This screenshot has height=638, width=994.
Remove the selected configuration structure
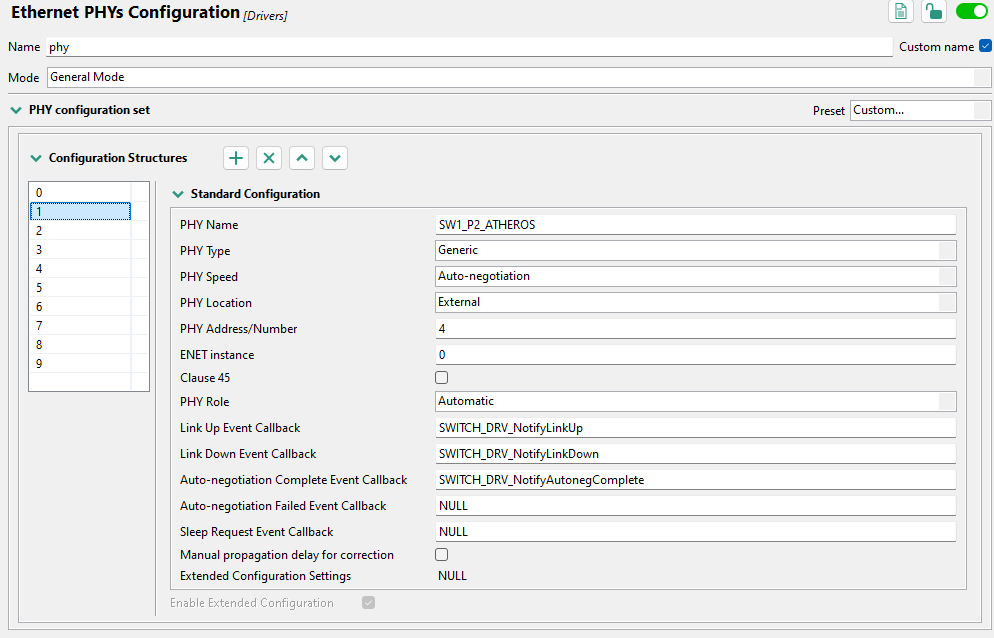tap(268, 157)
